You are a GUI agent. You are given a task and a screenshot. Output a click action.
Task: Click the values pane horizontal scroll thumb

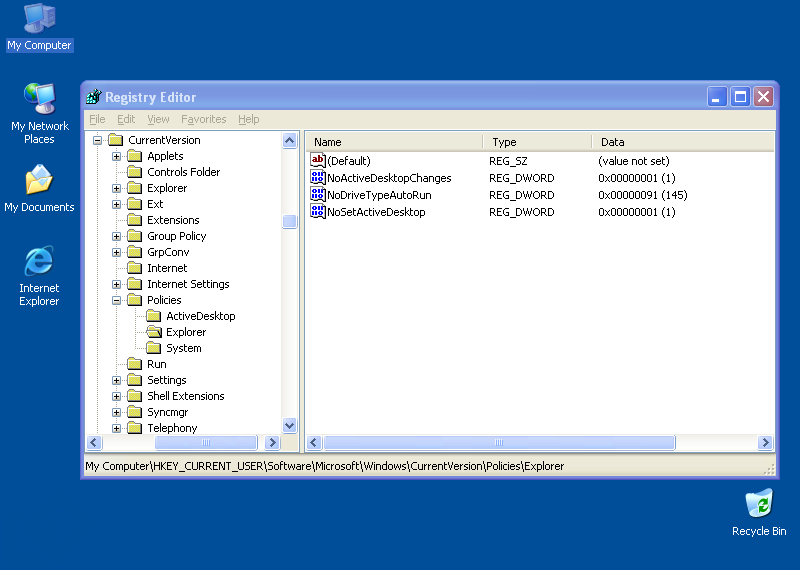click(x=499, y=442)
